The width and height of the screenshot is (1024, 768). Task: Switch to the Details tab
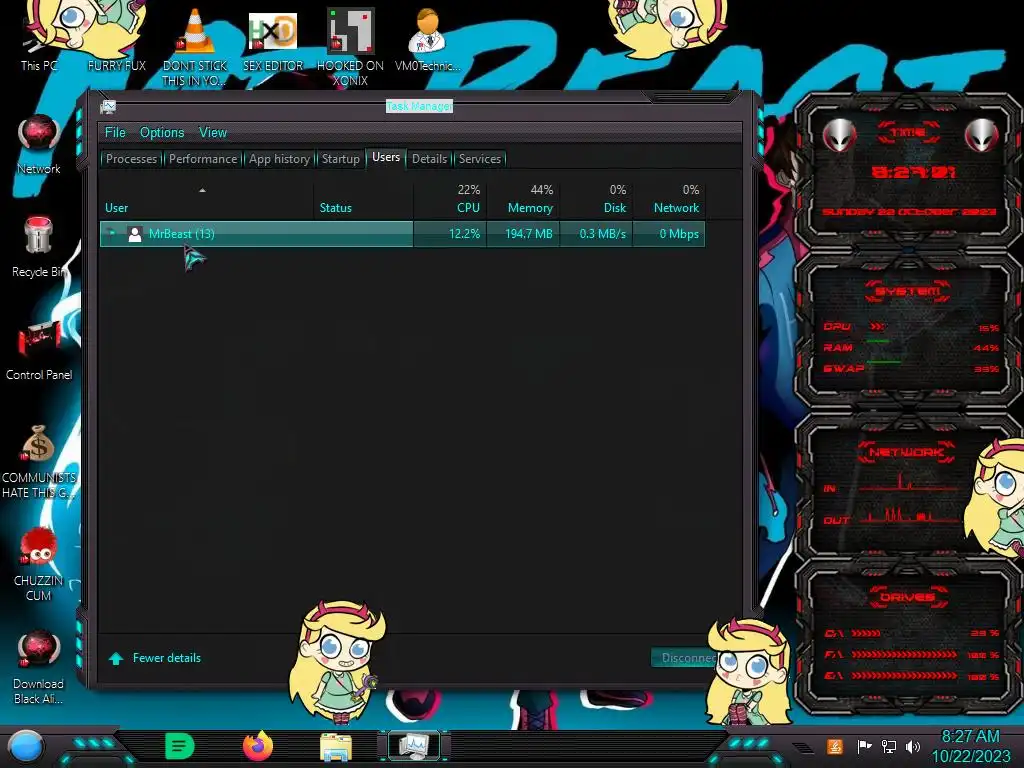(430, 159)
